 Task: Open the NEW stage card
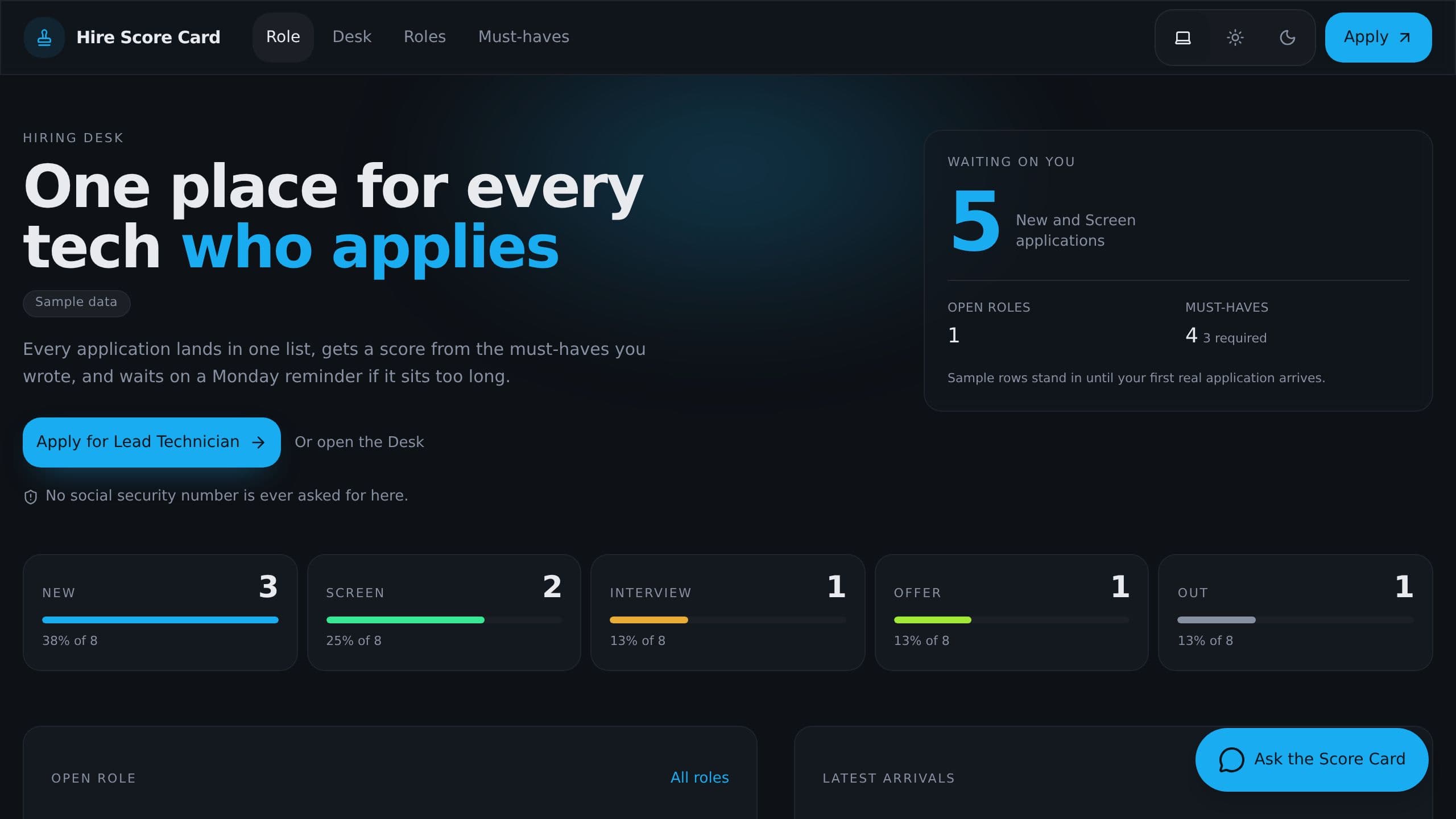tap(160, 613)
